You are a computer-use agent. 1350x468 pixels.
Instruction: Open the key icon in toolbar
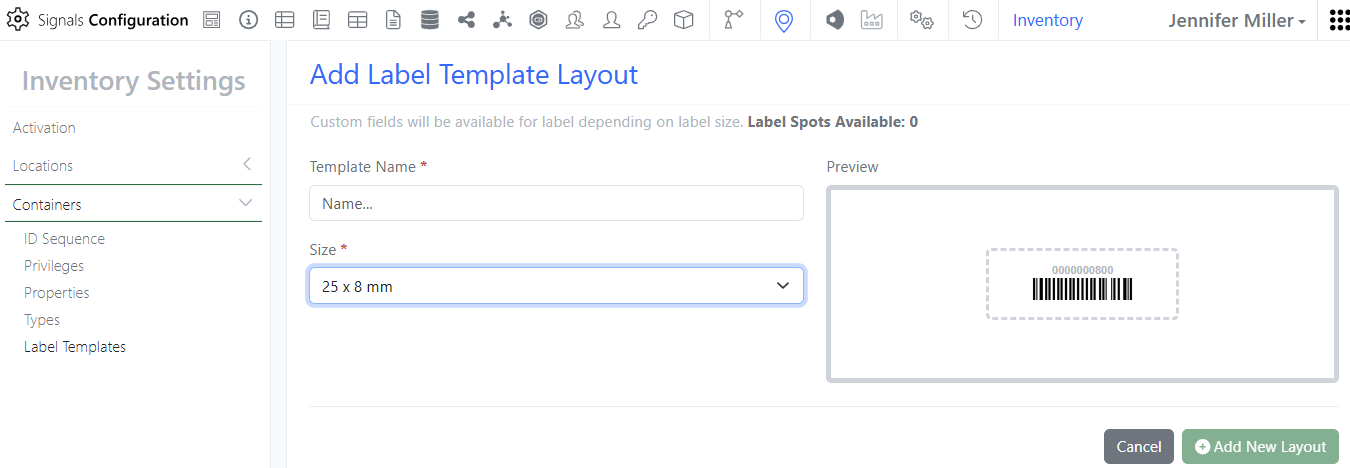[647, 20]
